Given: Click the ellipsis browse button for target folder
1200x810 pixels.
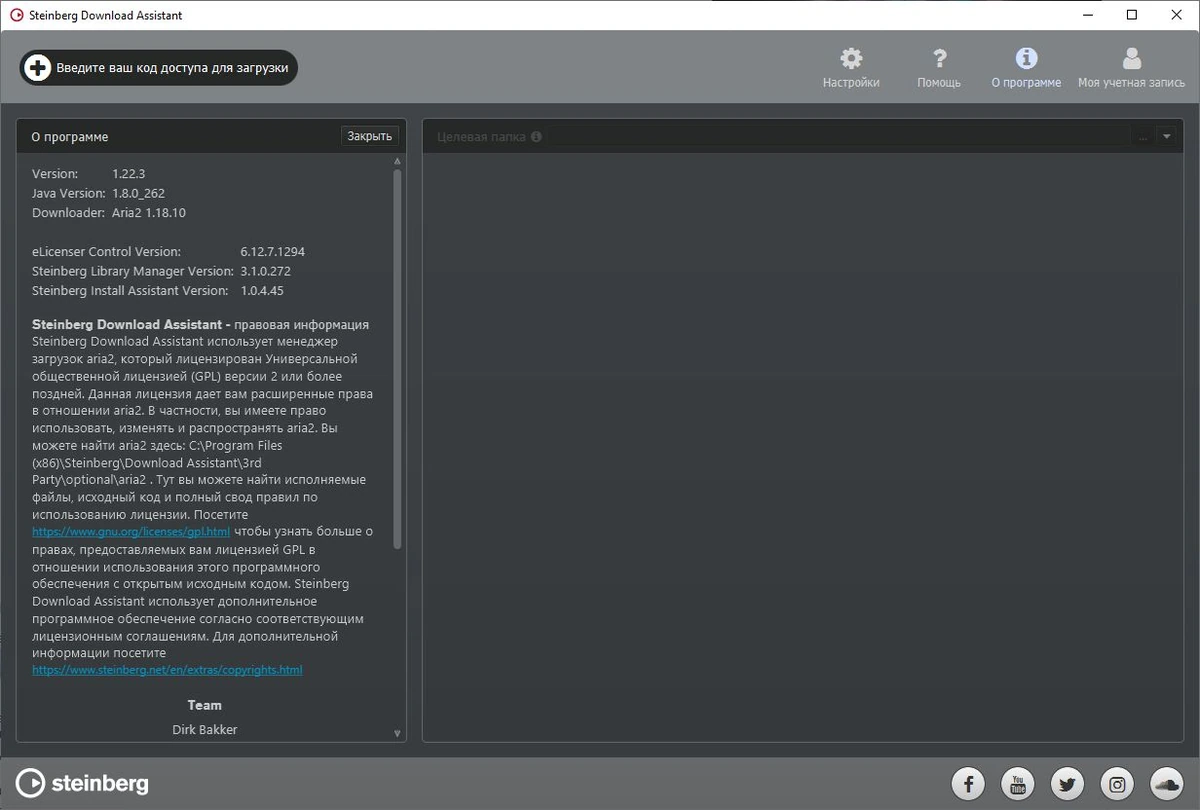Looking at the screenshot, I should pos(1143,137).
